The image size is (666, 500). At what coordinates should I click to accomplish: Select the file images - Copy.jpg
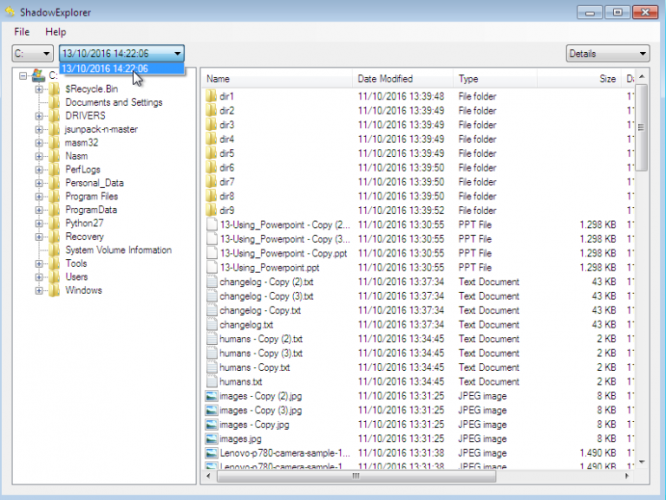pyautogui.click(x=254, y=425)
